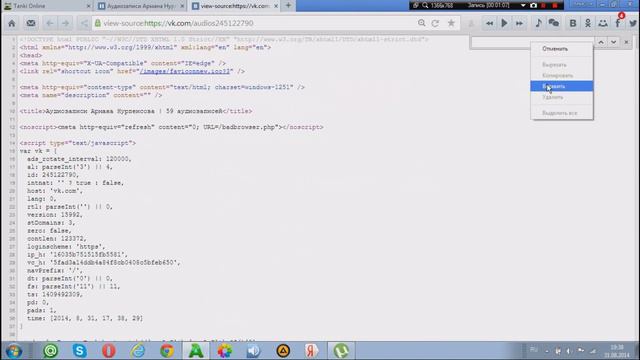This screenshot has width=640, height=360.
Task: Open Opera from the taskbar
Action: coord(109,351)
